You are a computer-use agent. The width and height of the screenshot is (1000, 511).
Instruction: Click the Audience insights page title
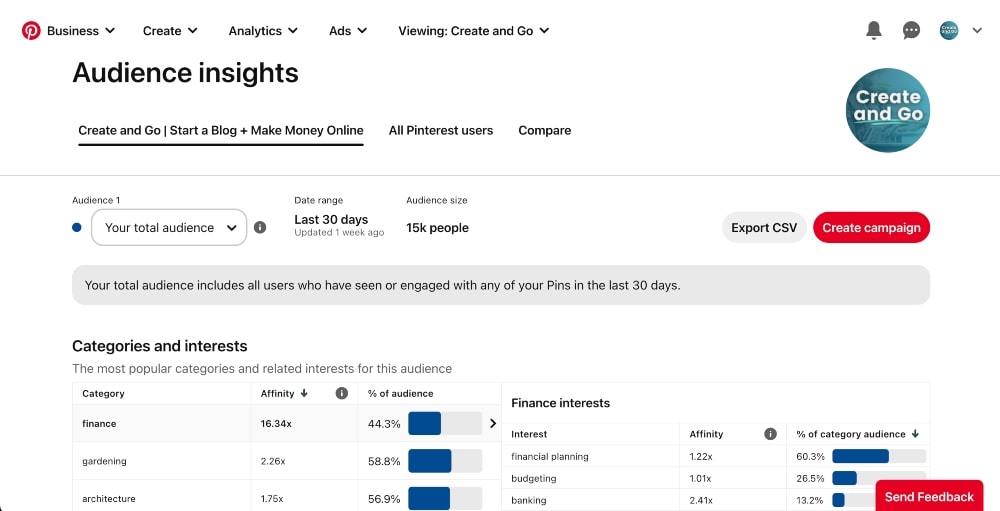point(186,73)
